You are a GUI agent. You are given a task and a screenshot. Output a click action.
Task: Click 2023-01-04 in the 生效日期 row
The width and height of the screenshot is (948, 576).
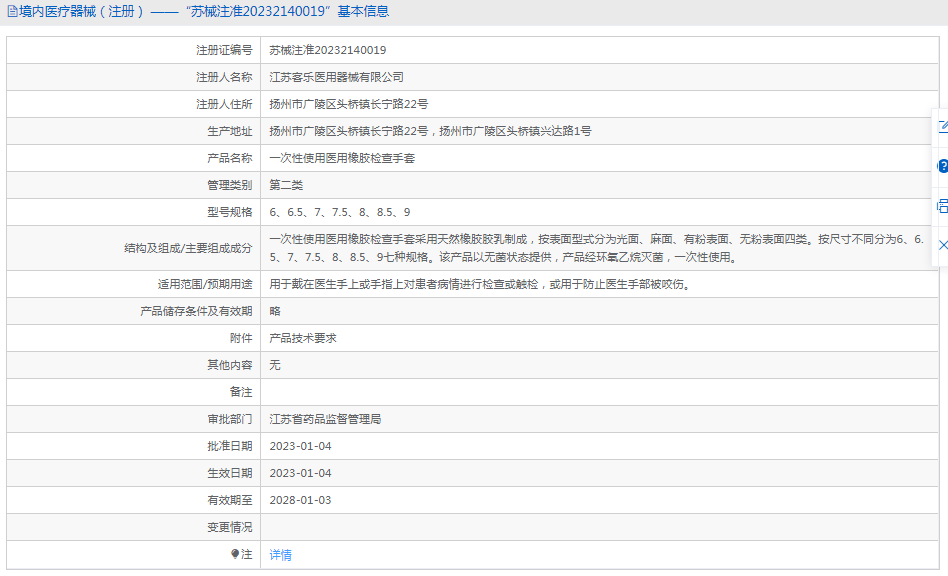[300, 473]
